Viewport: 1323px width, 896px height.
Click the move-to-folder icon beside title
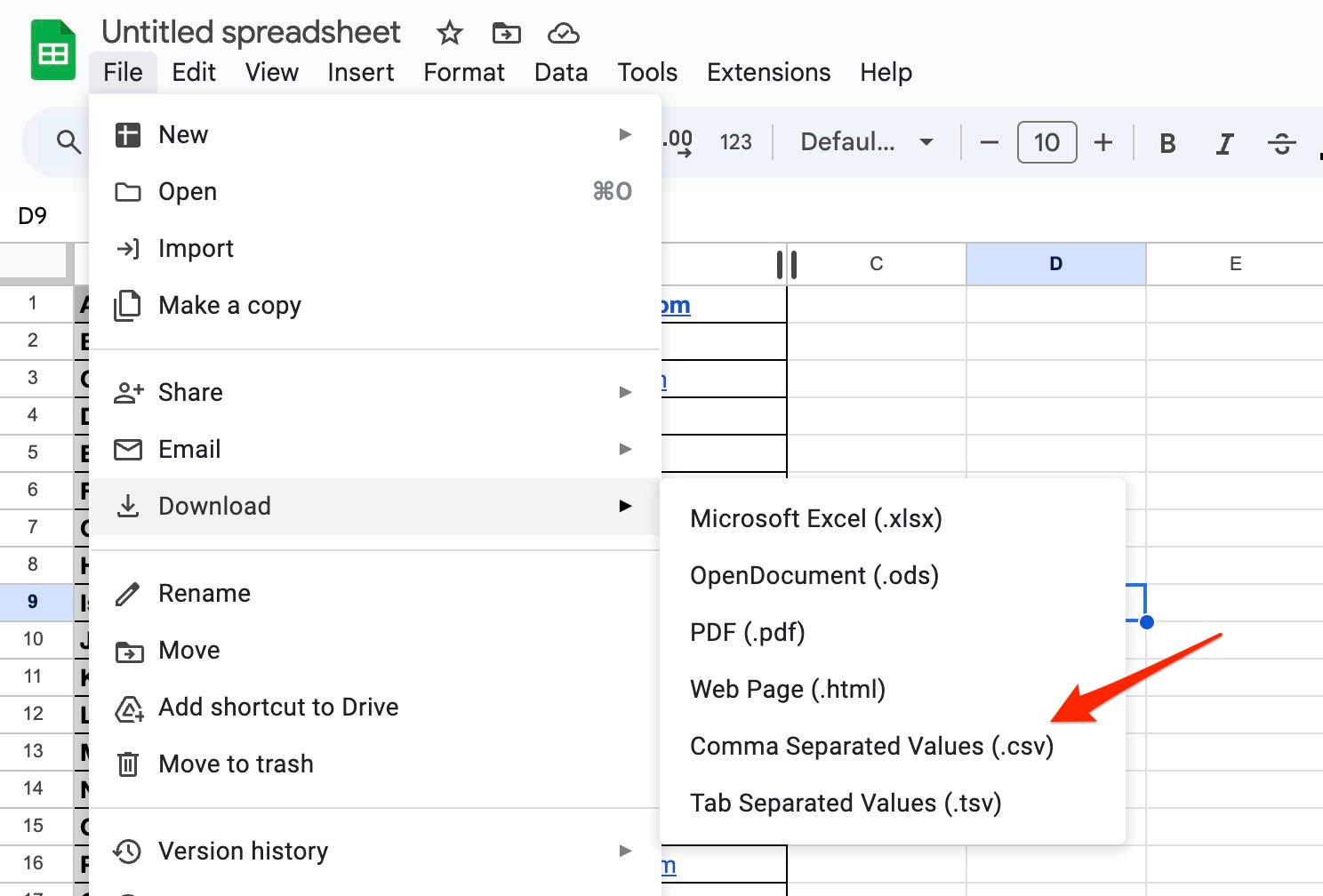(506, 34)
